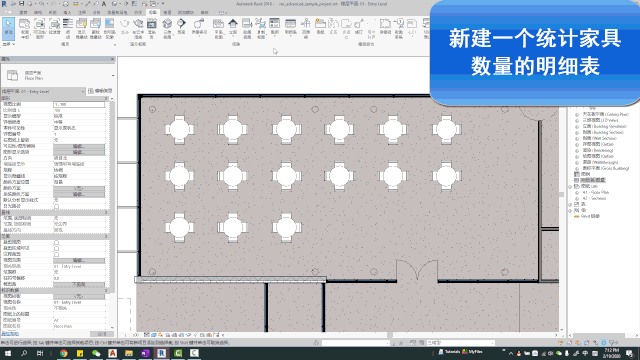The image size is (640, 360).
Task: Open the Schedules tool in ribbon
Action: pos(291,27)
